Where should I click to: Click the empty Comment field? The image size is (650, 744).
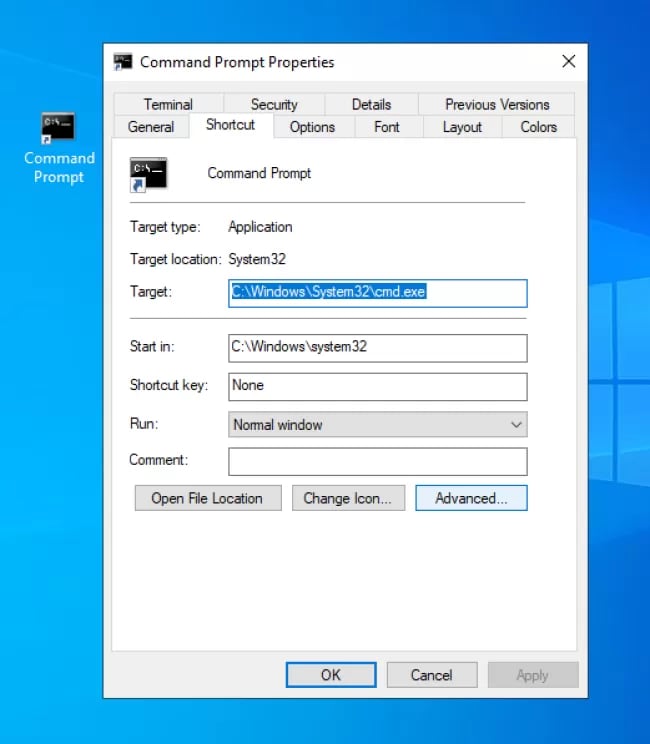click(x=378, y=462)
